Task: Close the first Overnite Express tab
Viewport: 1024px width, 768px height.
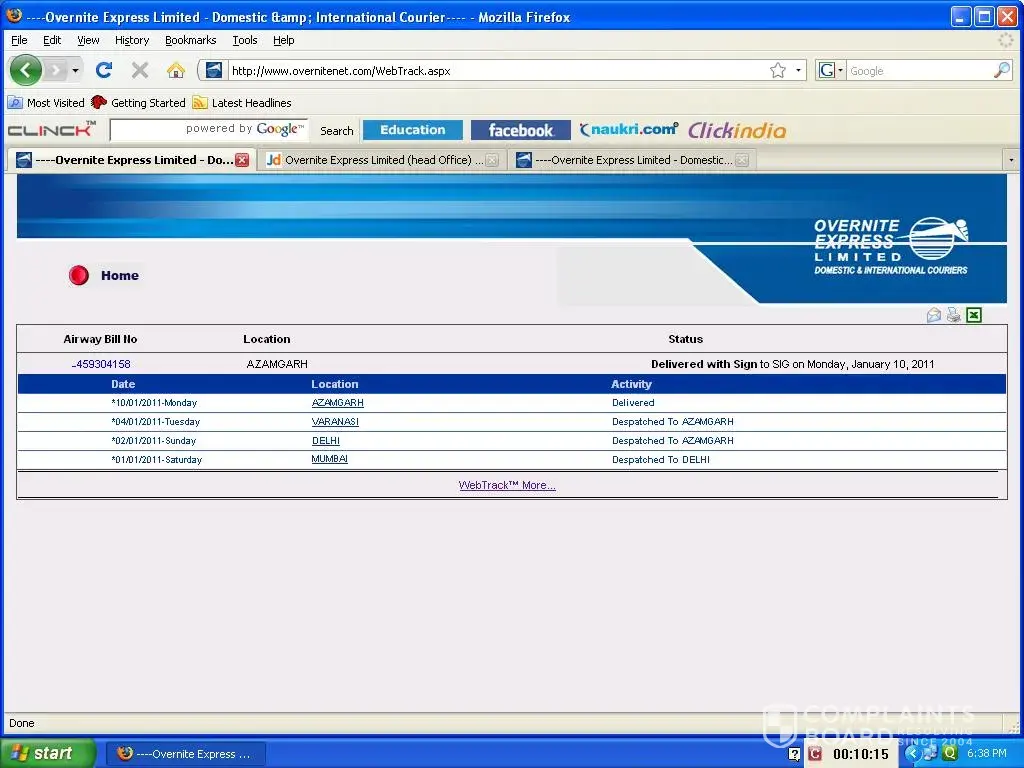Action: point(242,160)
